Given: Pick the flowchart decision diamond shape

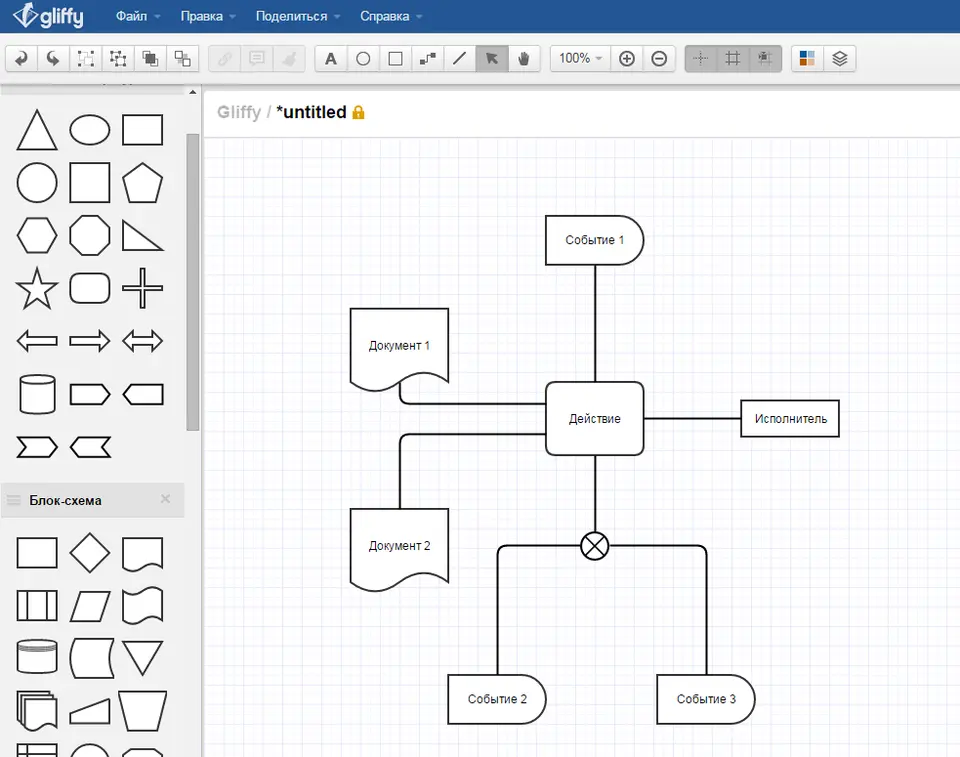Looking at the screenshot, I should coord(90,552).
